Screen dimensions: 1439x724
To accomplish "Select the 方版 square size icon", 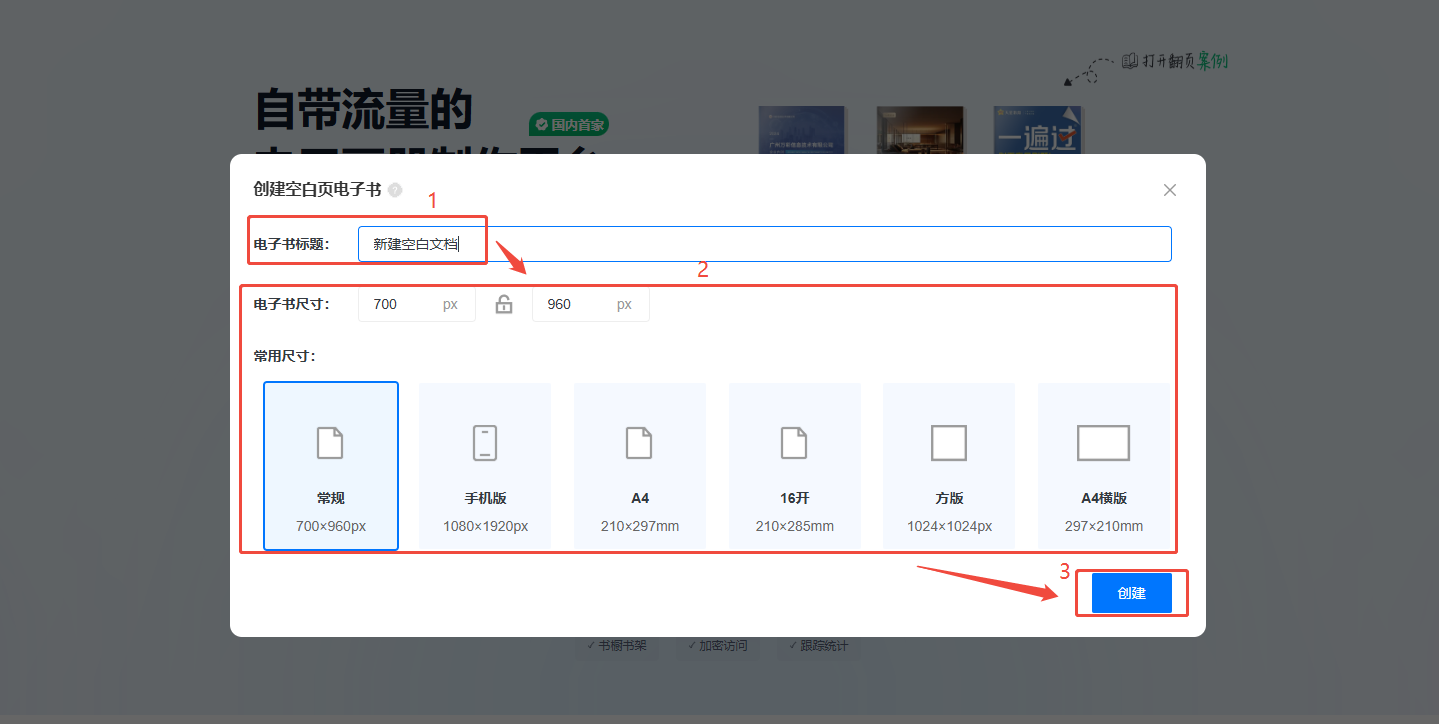I will 948,442.
